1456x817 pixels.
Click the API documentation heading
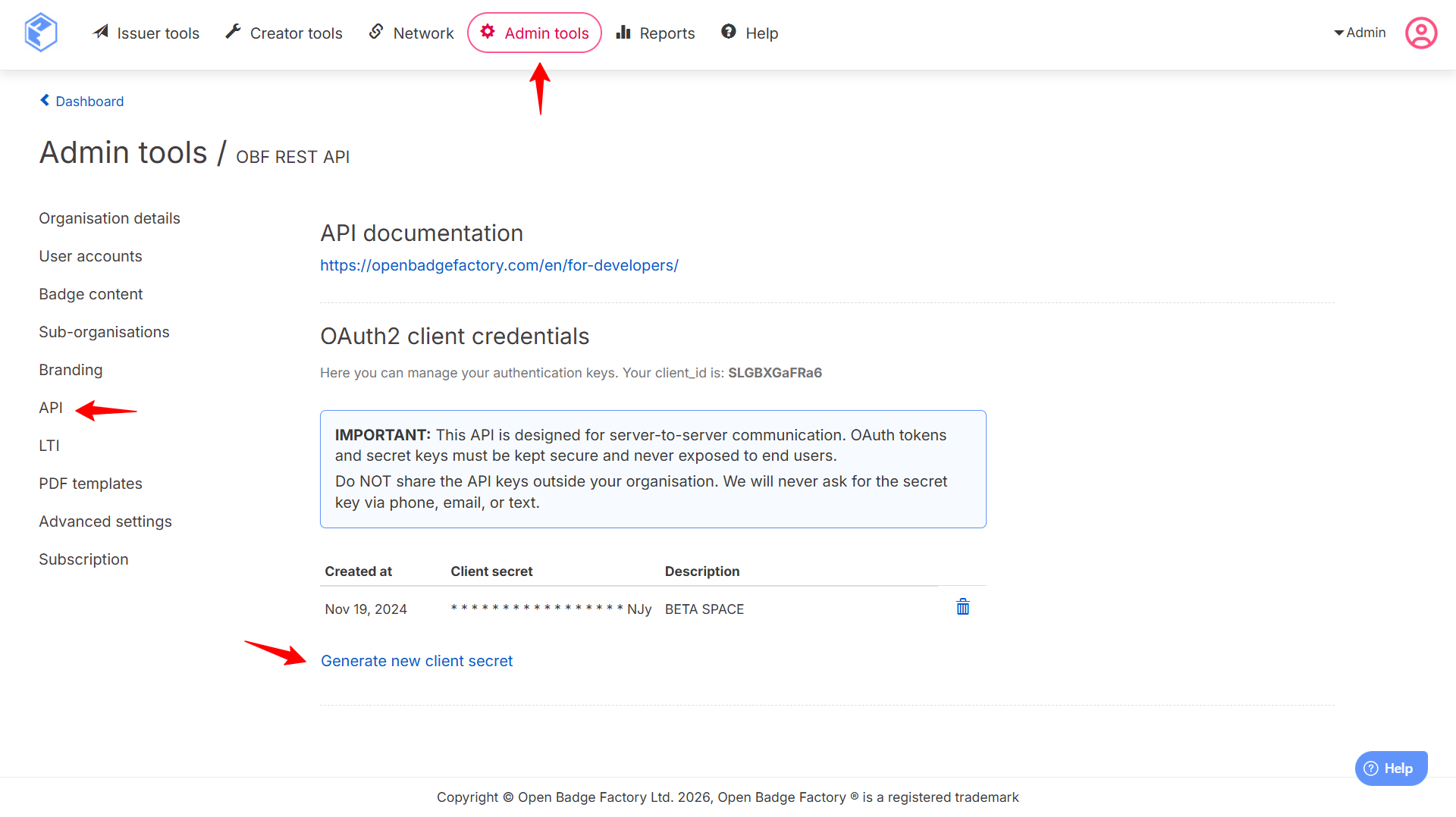[x=422, y=233]
